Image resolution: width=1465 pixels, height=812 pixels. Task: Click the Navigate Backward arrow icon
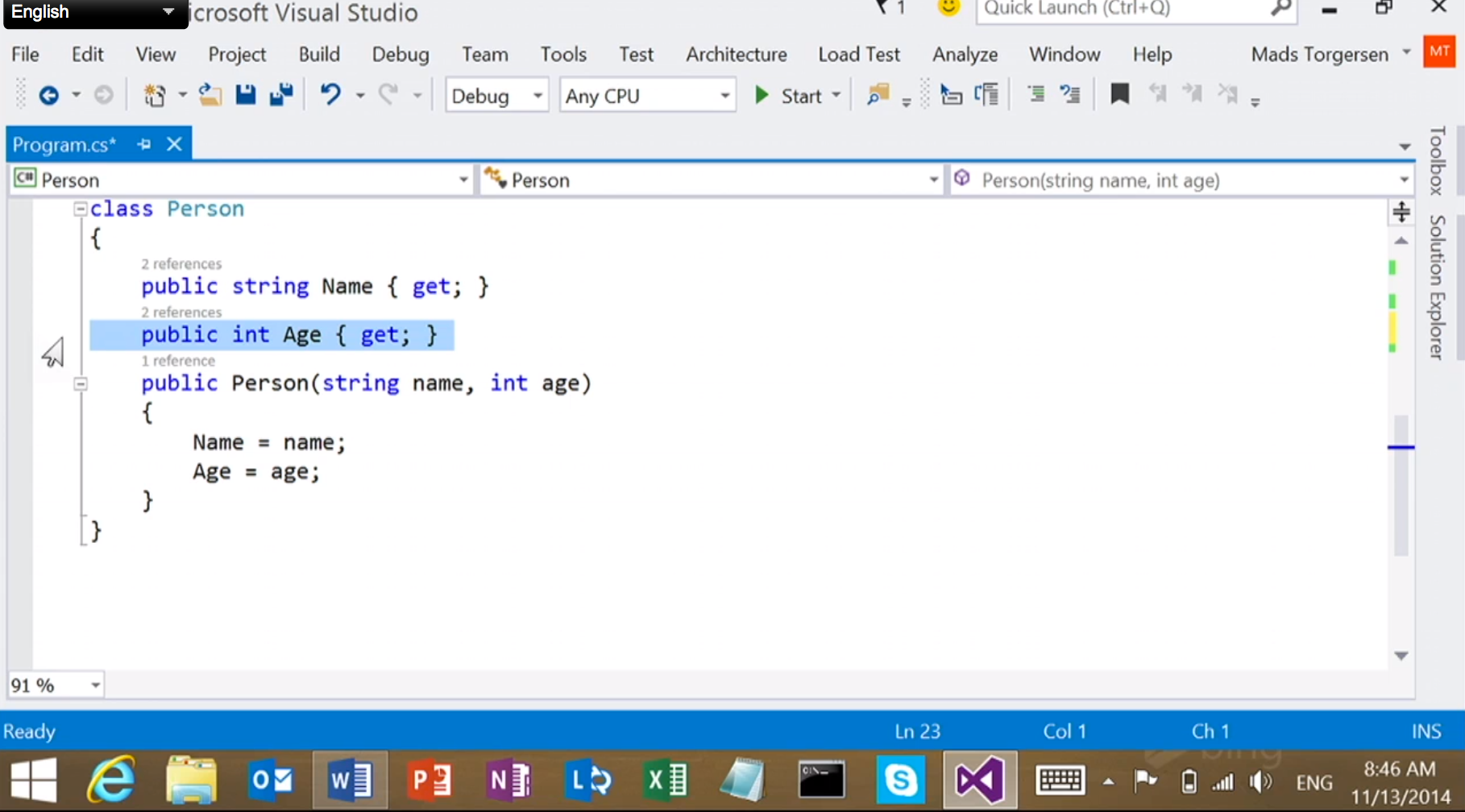[x=49, y=95]
